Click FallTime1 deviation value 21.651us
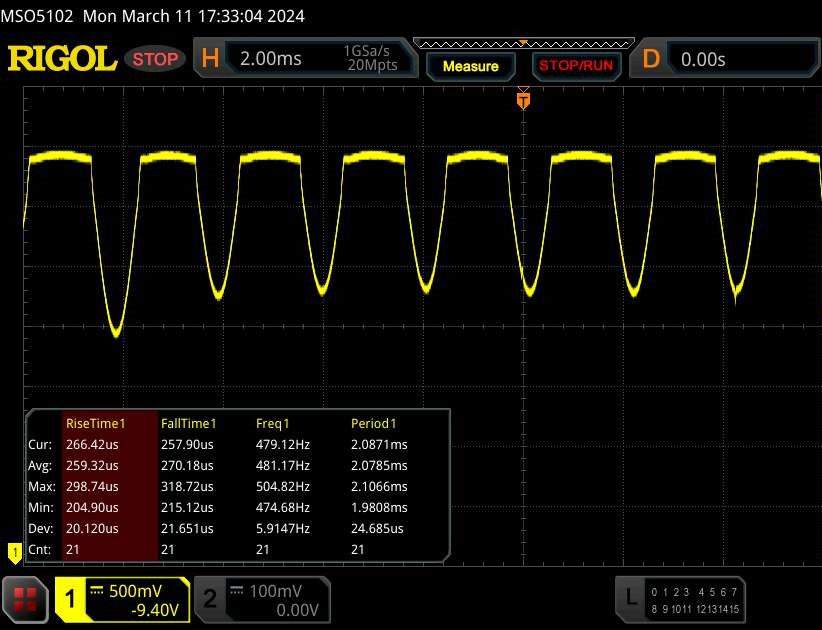Screen dimensions: 822x630 [x=187, y=528]
